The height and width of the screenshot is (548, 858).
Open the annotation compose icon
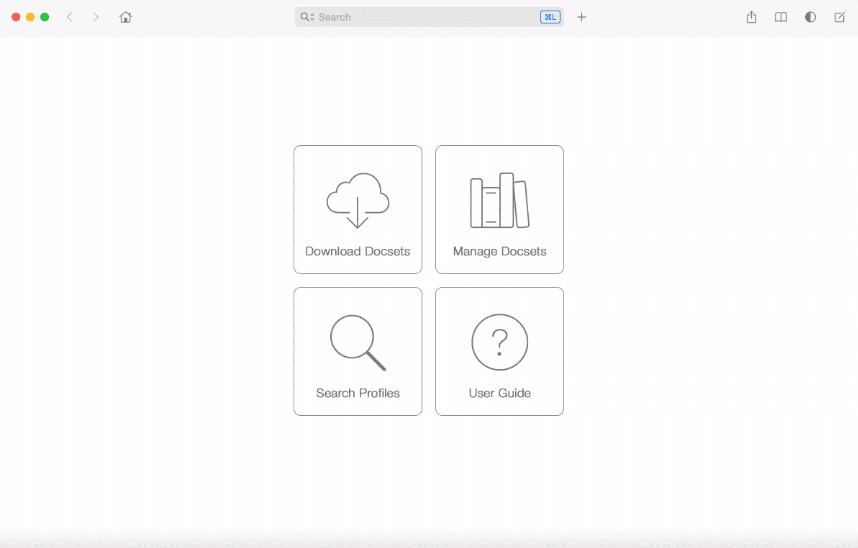[x=839, y=17]
